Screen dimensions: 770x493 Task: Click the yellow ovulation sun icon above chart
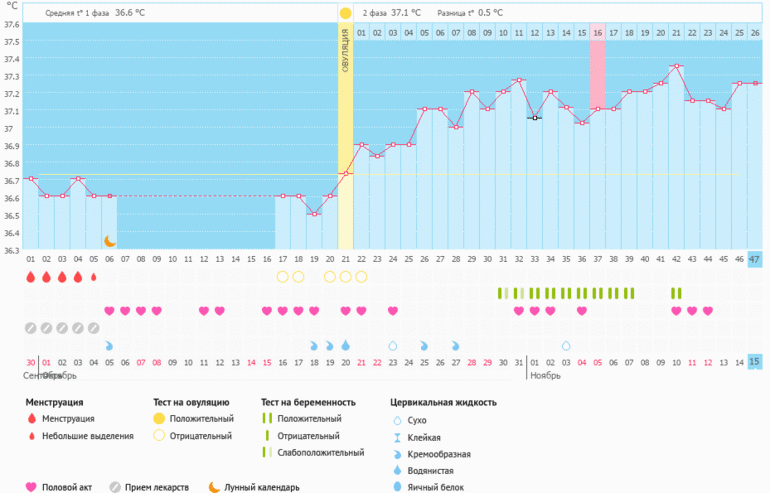[345, 13]
